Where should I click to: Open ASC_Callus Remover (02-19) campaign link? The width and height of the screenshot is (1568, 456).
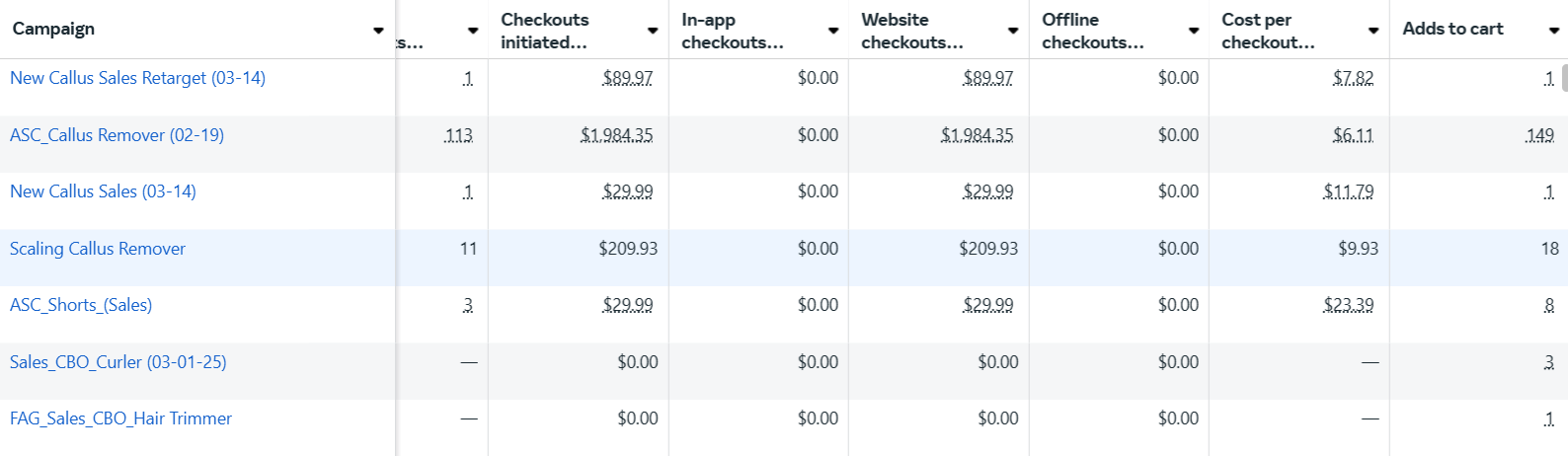coord(117,135)
